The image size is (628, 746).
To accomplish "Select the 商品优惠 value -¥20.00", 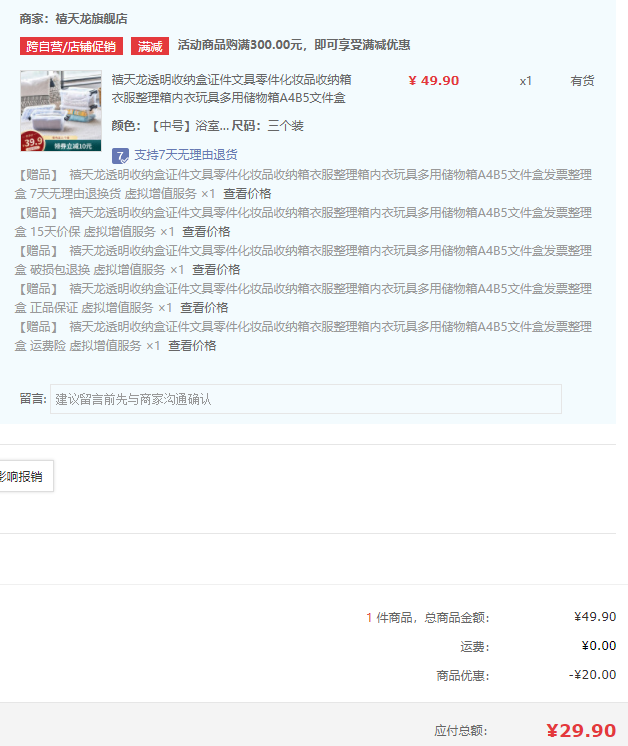I will click(x=593, y=675).
